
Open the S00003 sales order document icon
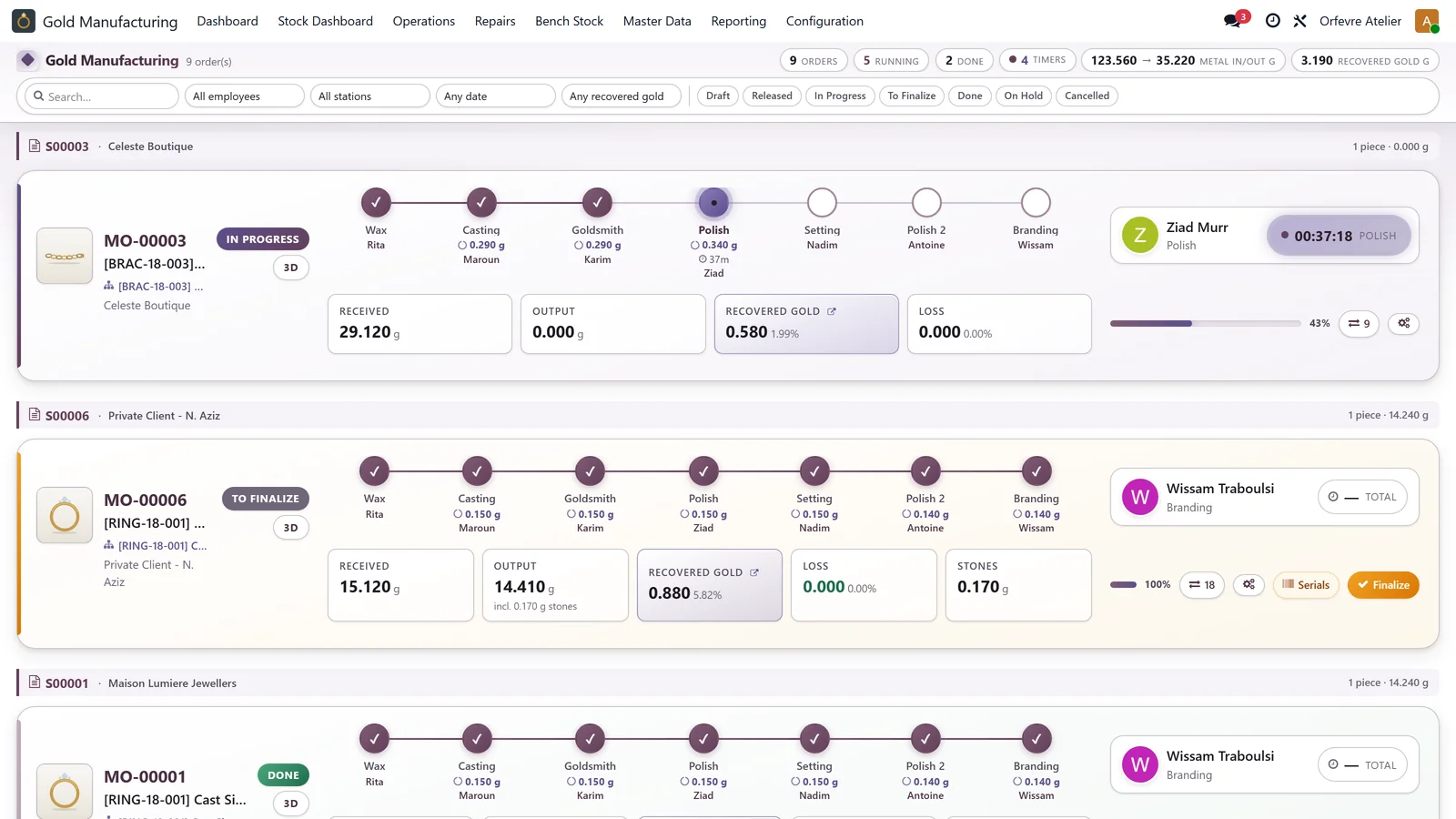tap(35, 146)
